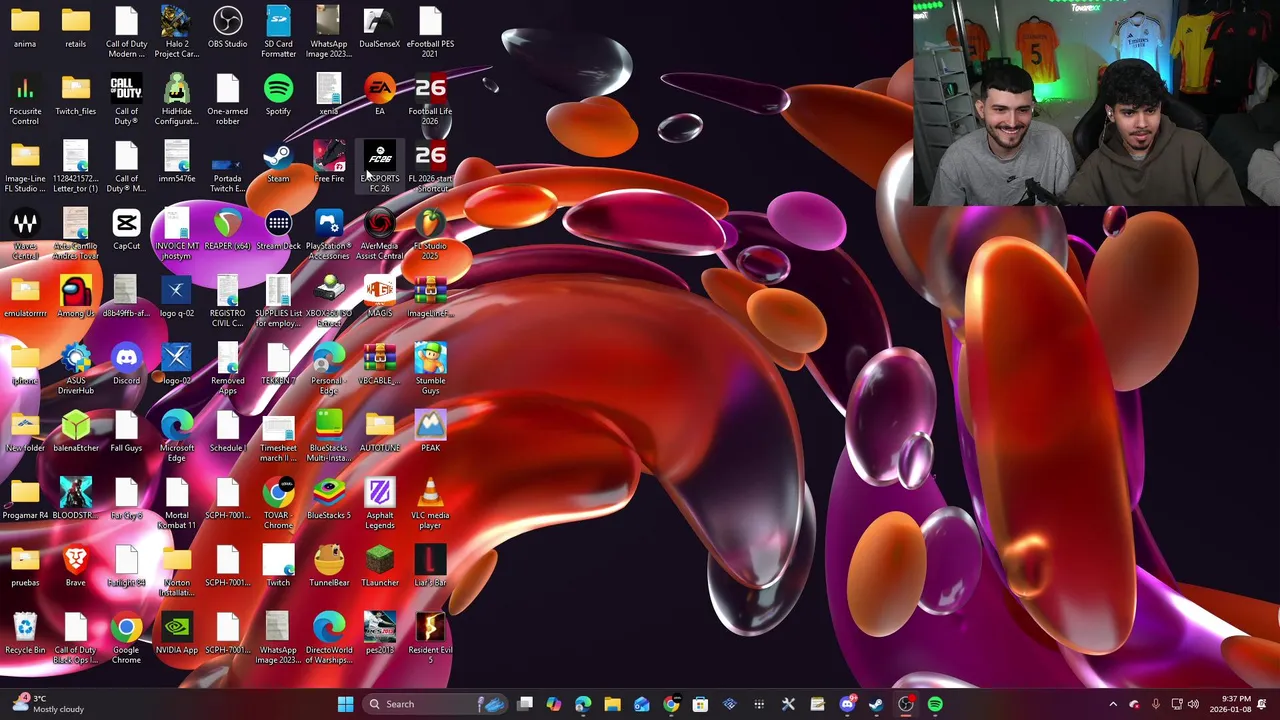The image size is (1280, 720).
Task: Select the Steam desktop shortcut
Action: 278,163
